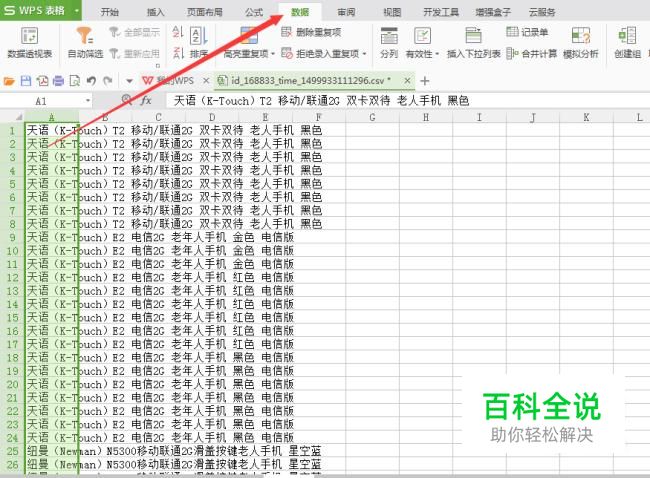This screenshot has width=650, height=478.
Task: Undo the last action
Action: coord(91,81)
